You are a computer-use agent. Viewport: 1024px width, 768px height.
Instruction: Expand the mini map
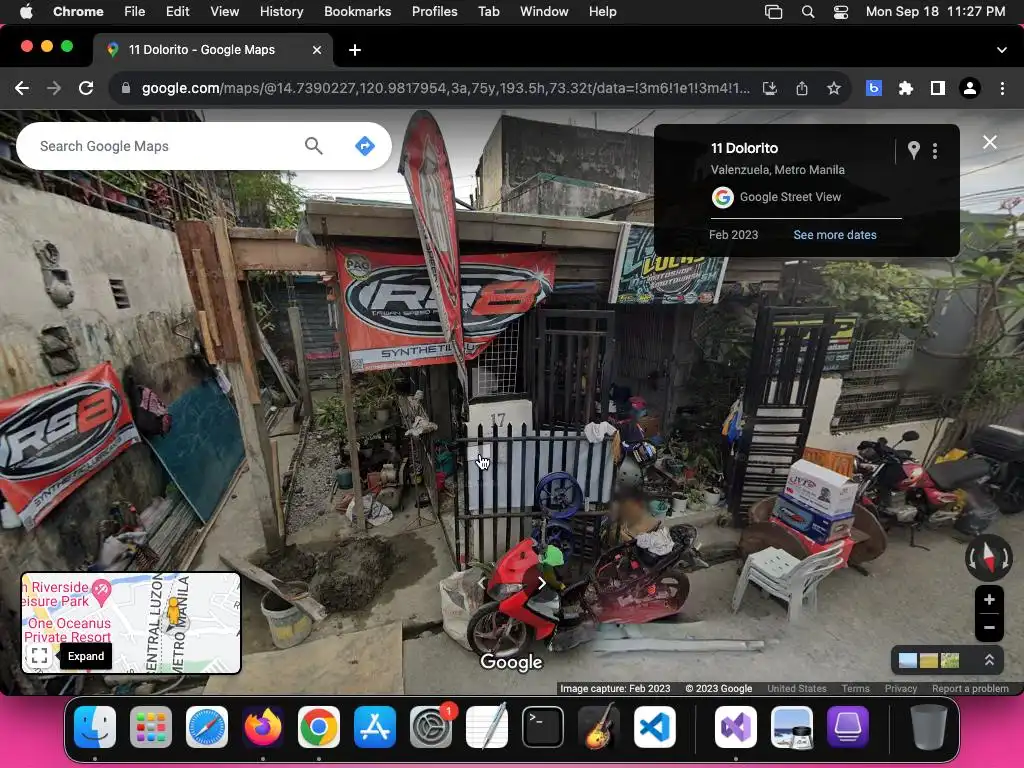pos(39,656)
